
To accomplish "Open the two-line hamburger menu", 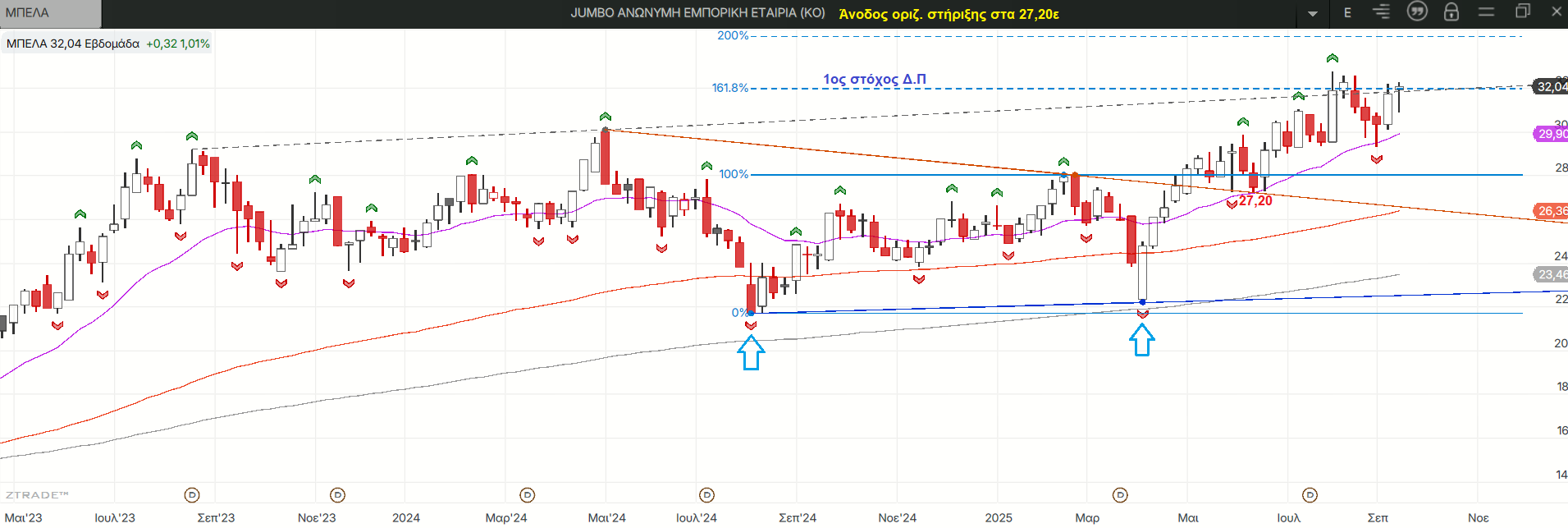I will (1486, 12).
